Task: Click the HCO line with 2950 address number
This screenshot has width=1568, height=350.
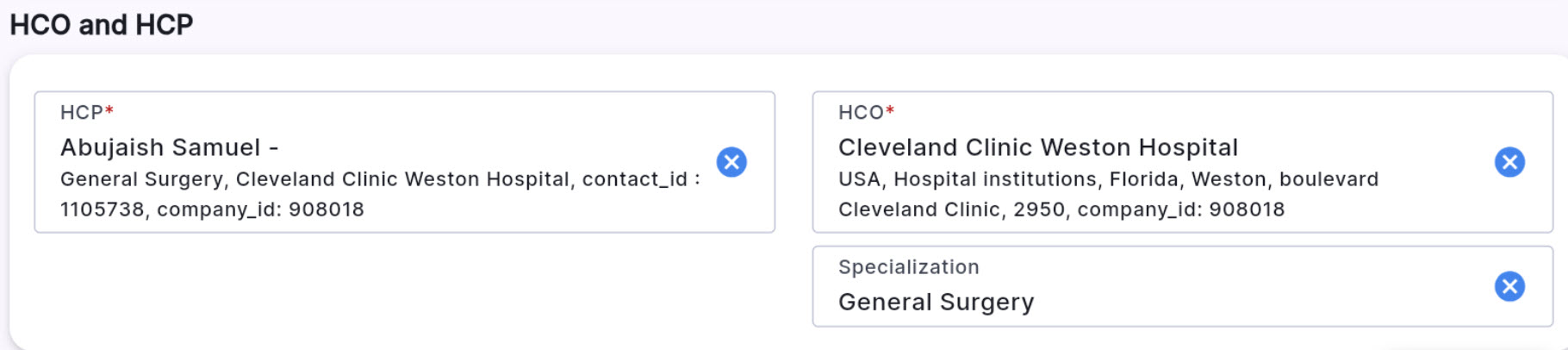Action: point(1061,209)
